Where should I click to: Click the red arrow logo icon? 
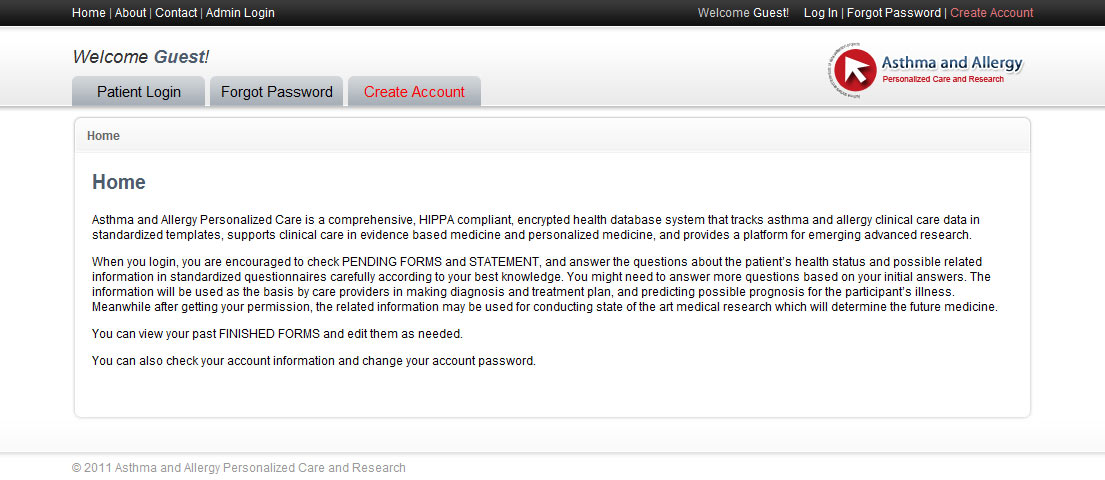(854, 70)
